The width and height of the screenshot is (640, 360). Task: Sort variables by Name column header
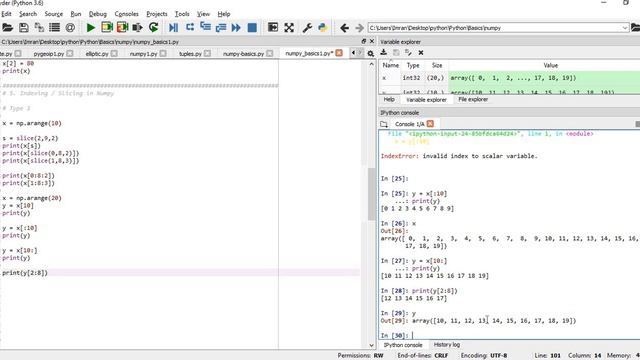390,65
